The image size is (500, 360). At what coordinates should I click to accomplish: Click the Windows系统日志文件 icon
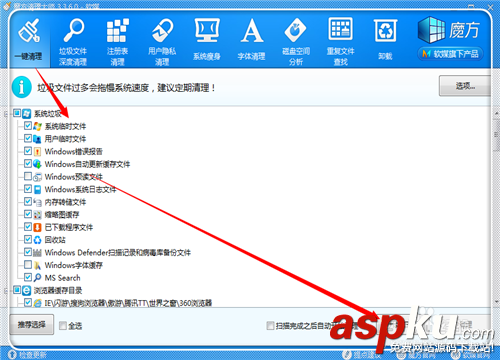(37, 189)
